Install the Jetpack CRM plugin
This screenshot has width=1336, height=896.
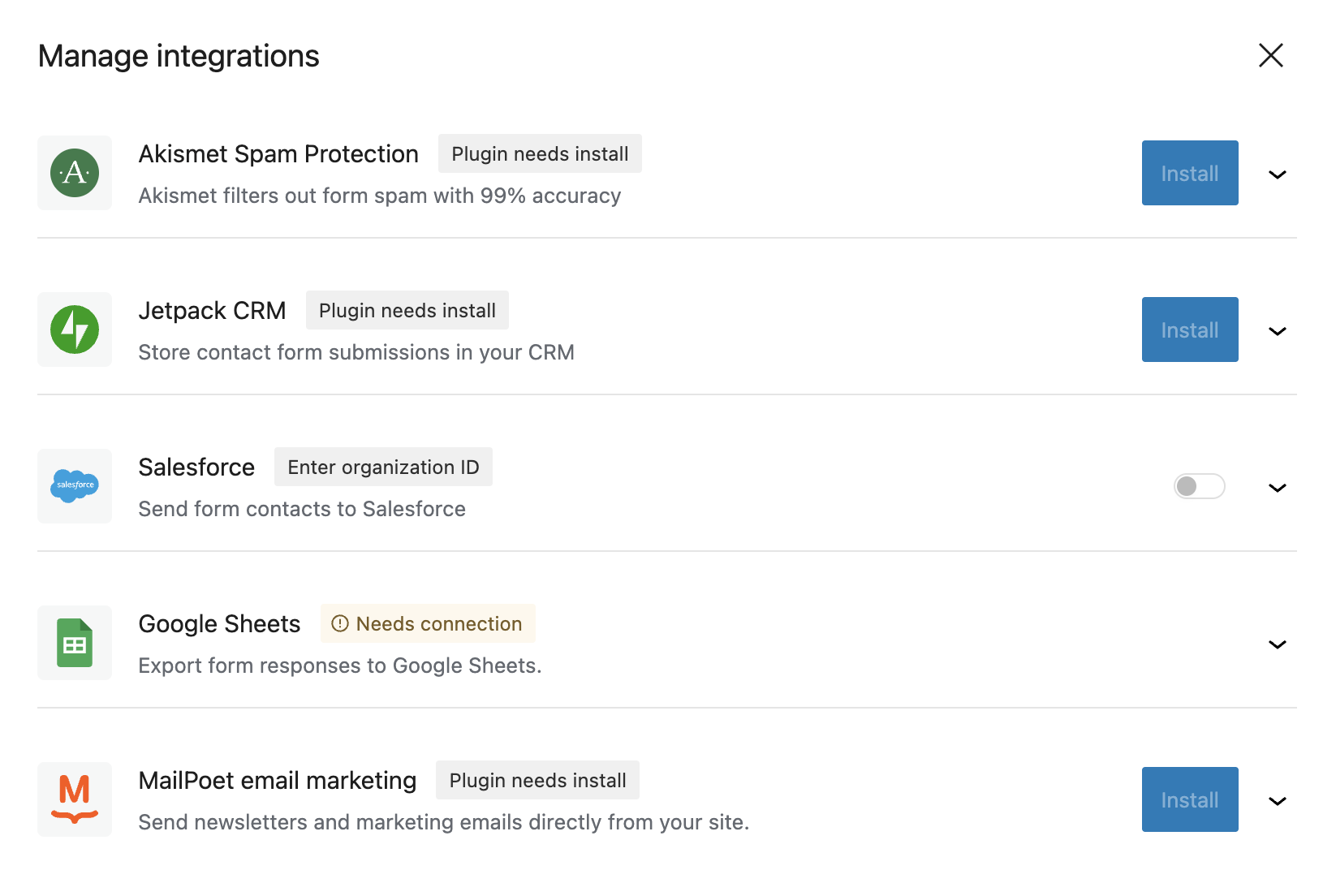1189,330
